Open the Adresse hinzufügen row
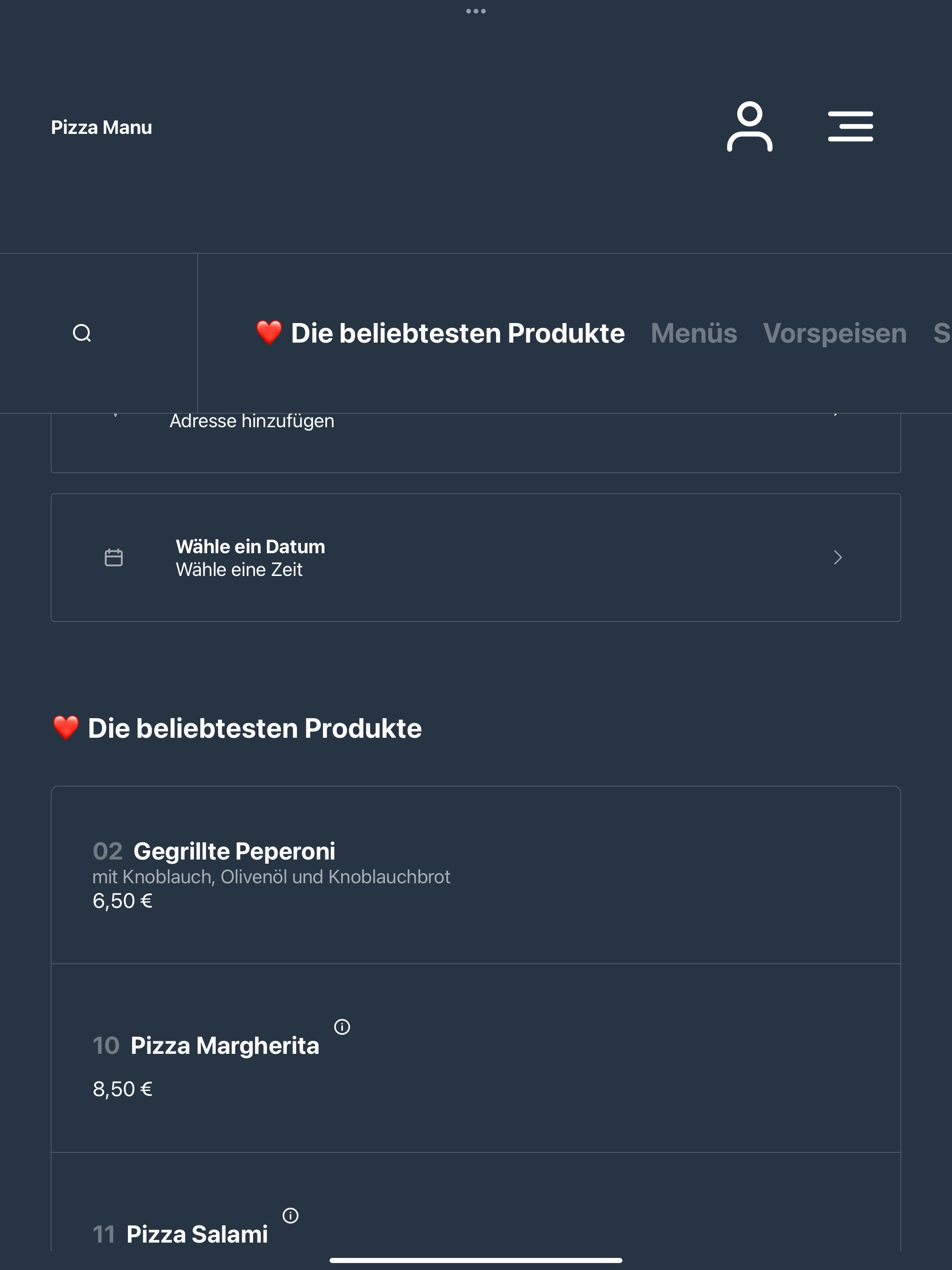Viewport: 952px width, 1270px height. tap(476, 443)
